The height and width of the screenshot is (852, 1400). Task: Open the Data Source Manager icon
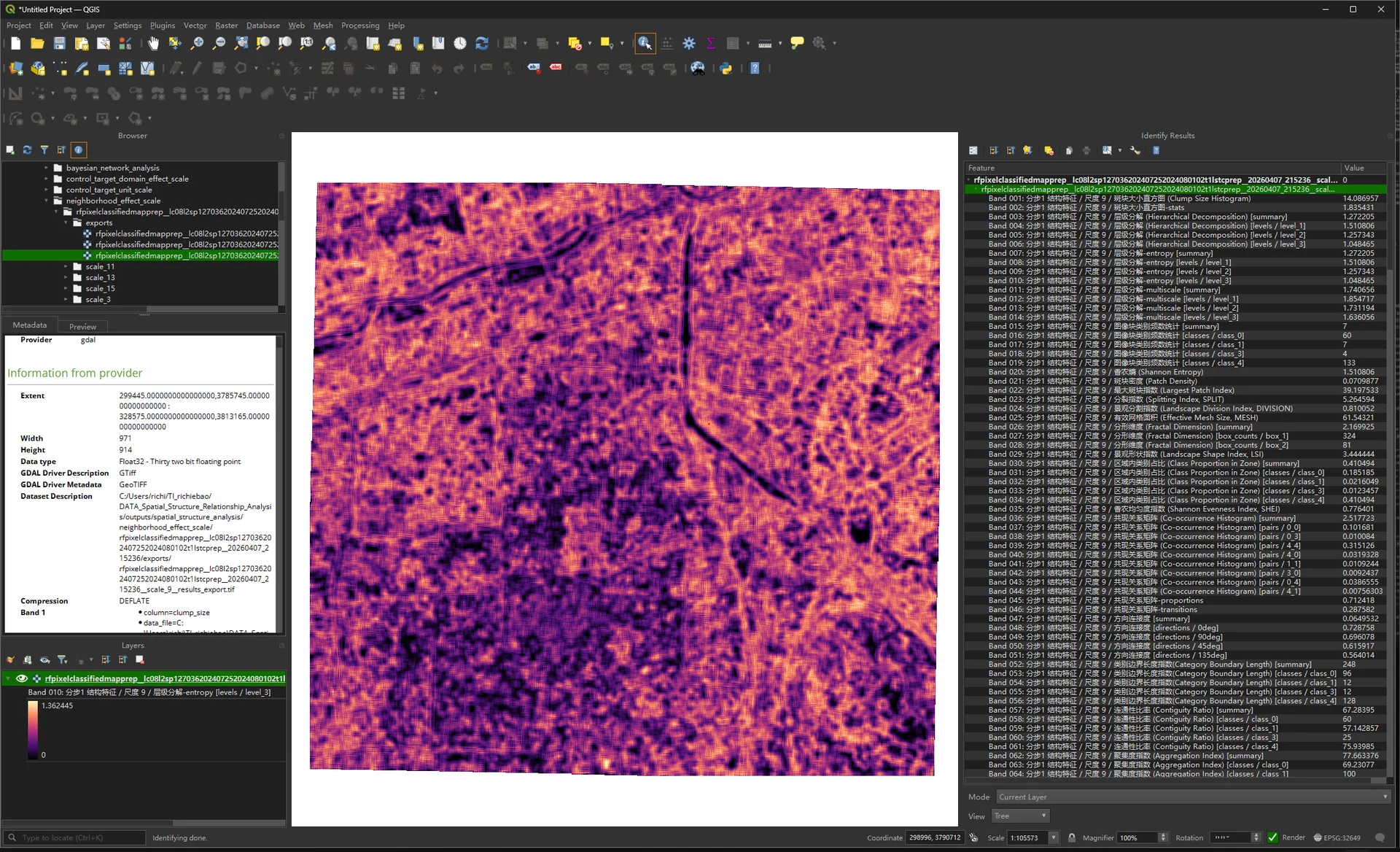pos(16,69)
